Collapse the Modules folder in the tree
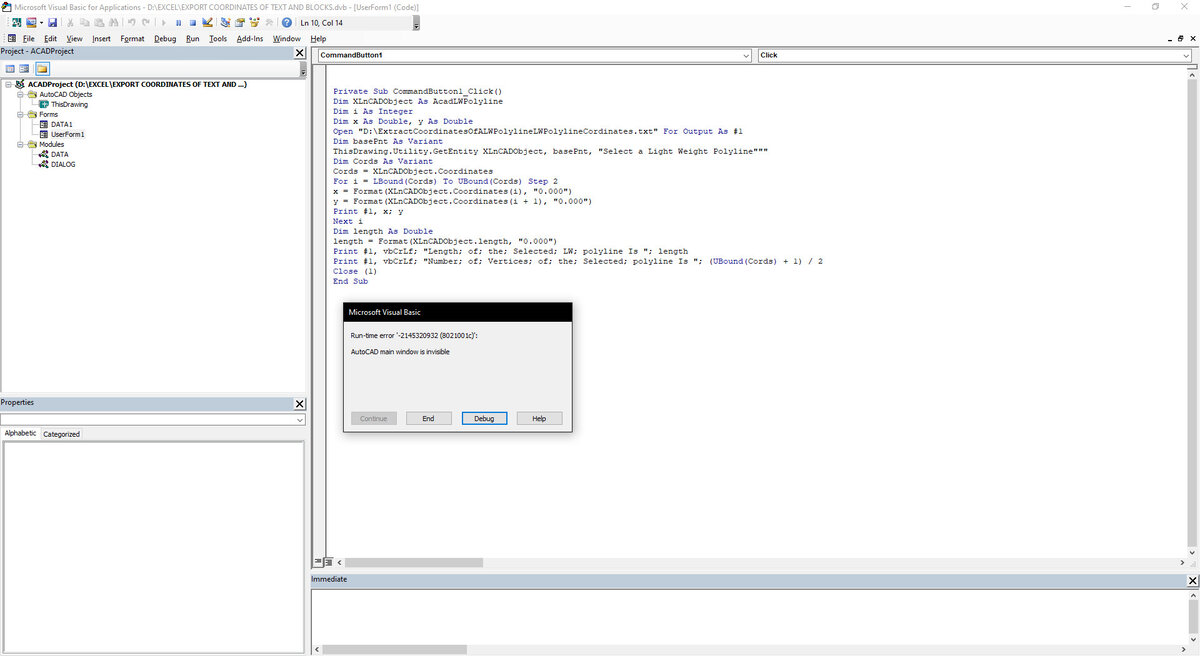1200x656 pixels. tap(18, 144)
